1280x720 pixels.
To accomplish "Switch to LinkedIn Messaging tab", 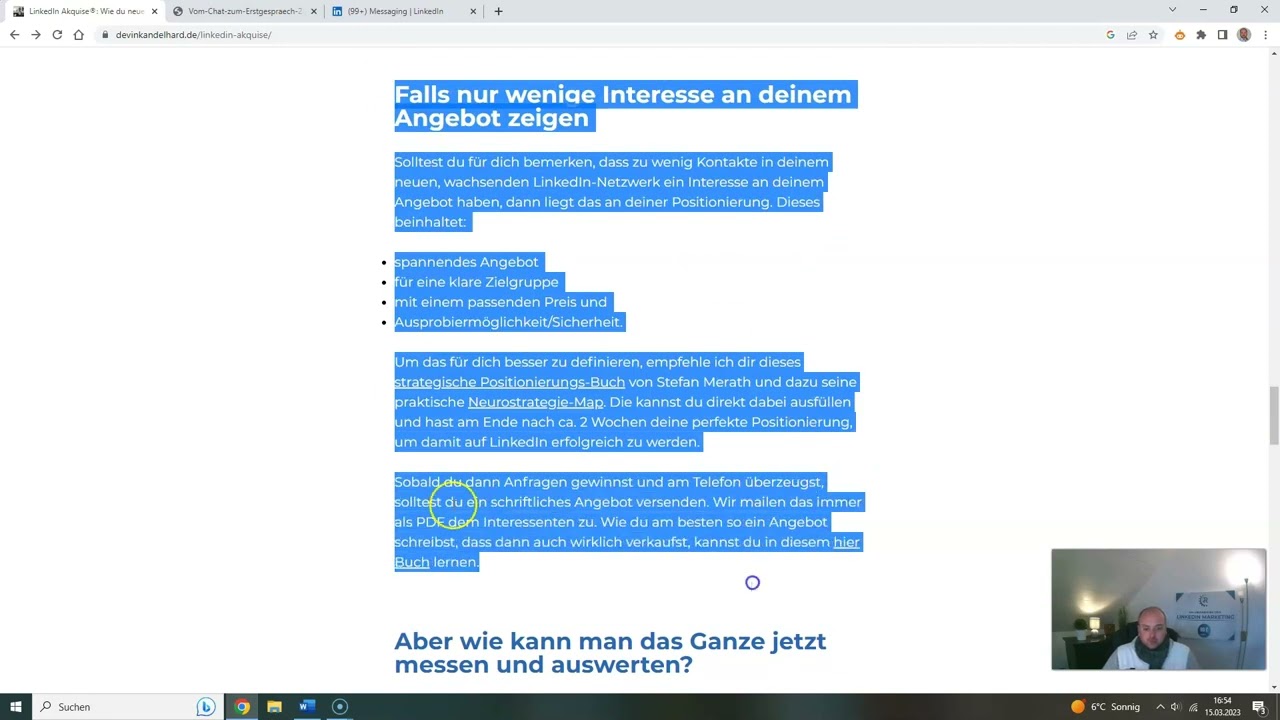I will 403,11.
